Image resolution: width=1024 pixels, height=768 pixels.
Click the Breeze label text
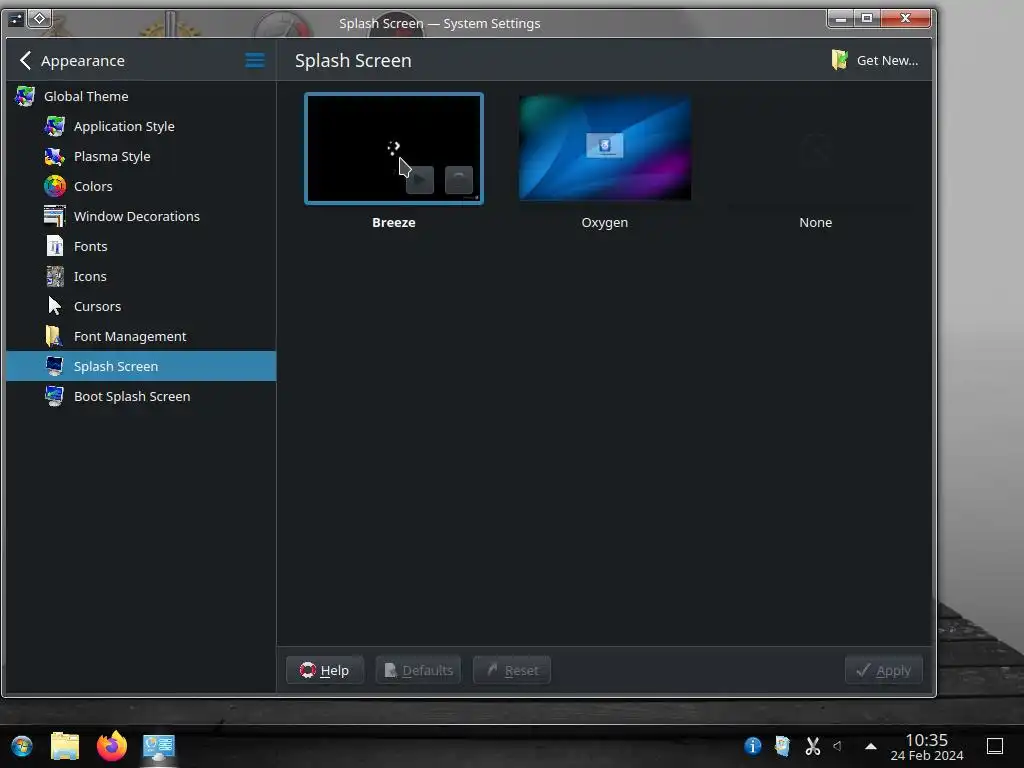click(394, 222)
